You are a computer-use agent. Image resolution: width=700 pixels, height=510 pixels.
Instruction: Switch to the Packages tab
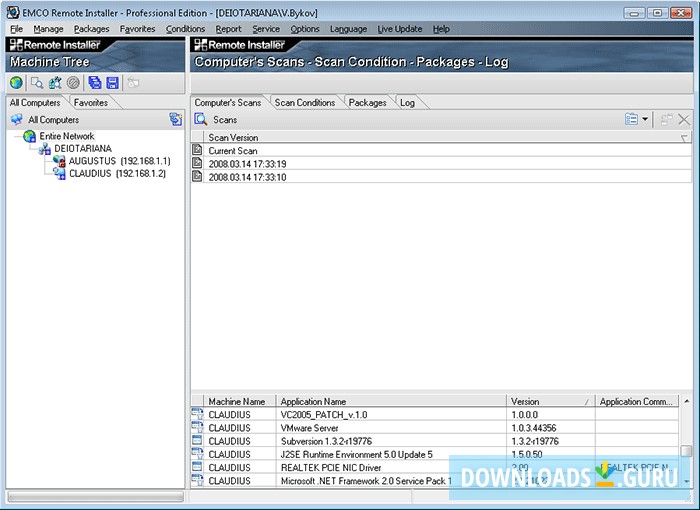click(x=367, y=103)
